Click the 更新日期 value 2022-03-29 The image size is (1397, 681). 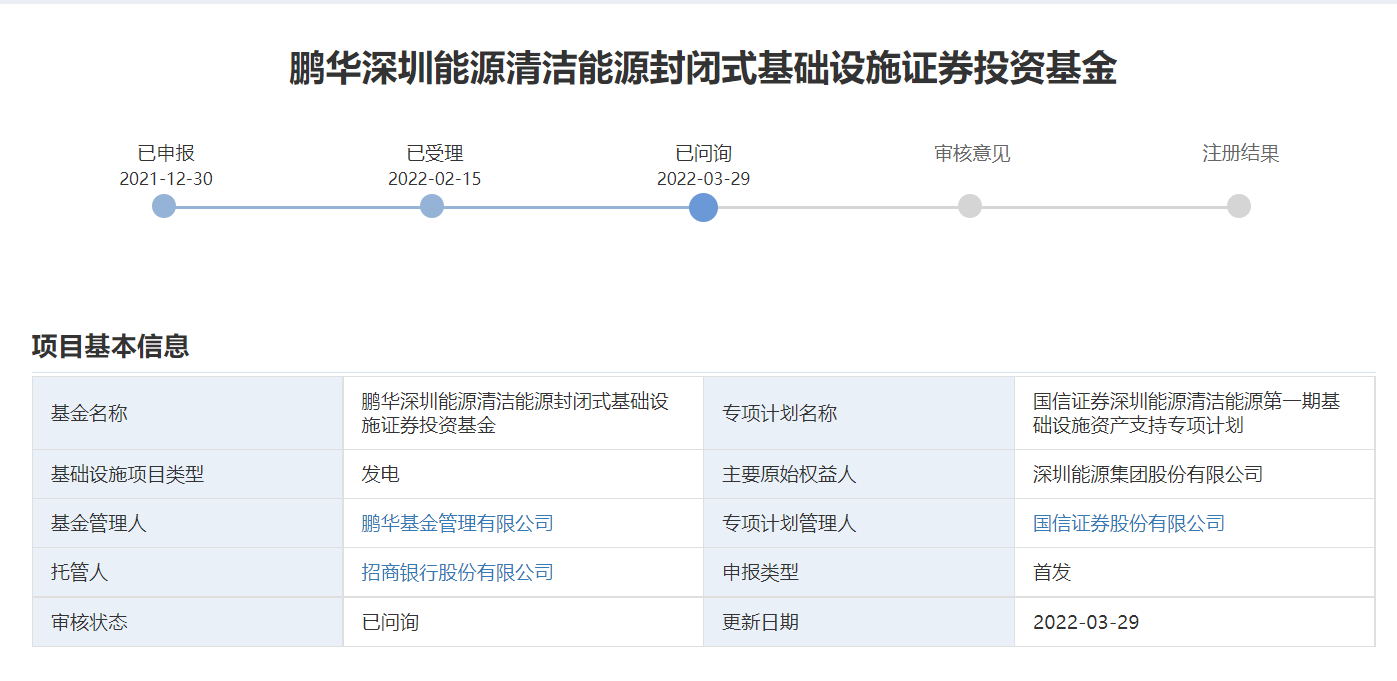[1085, 622]
